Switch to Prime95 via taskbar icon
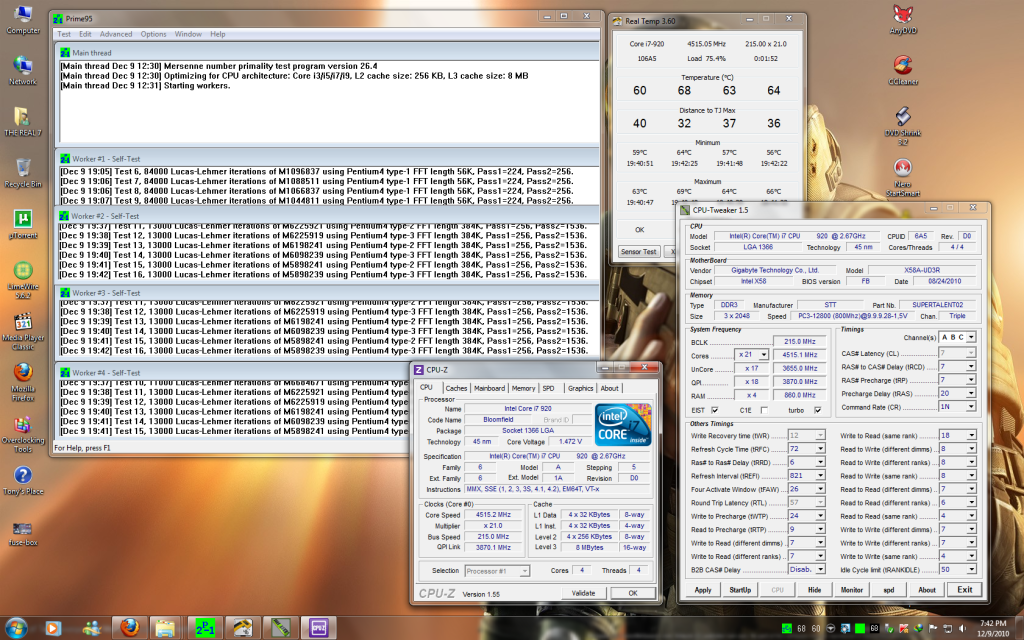 click(x=204, y=628)
